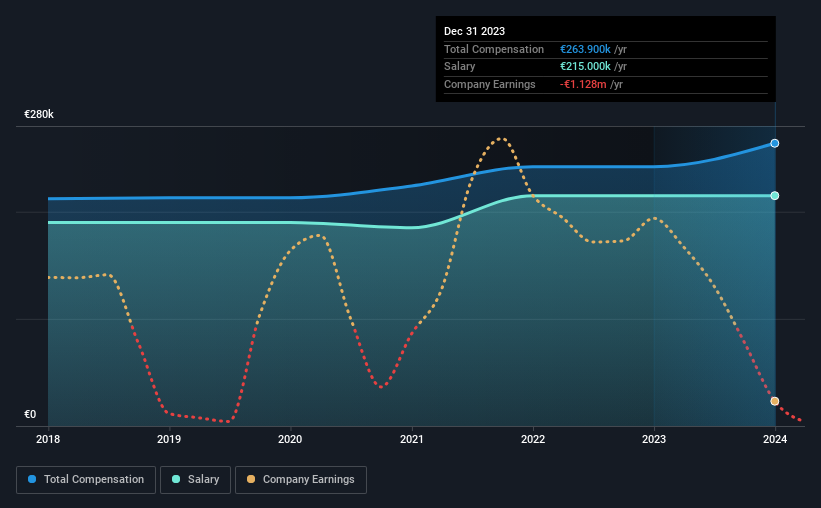Click the orange dot in the Company Earnings legend
This screenshot has height=508, width=821.
pos(251,479)
